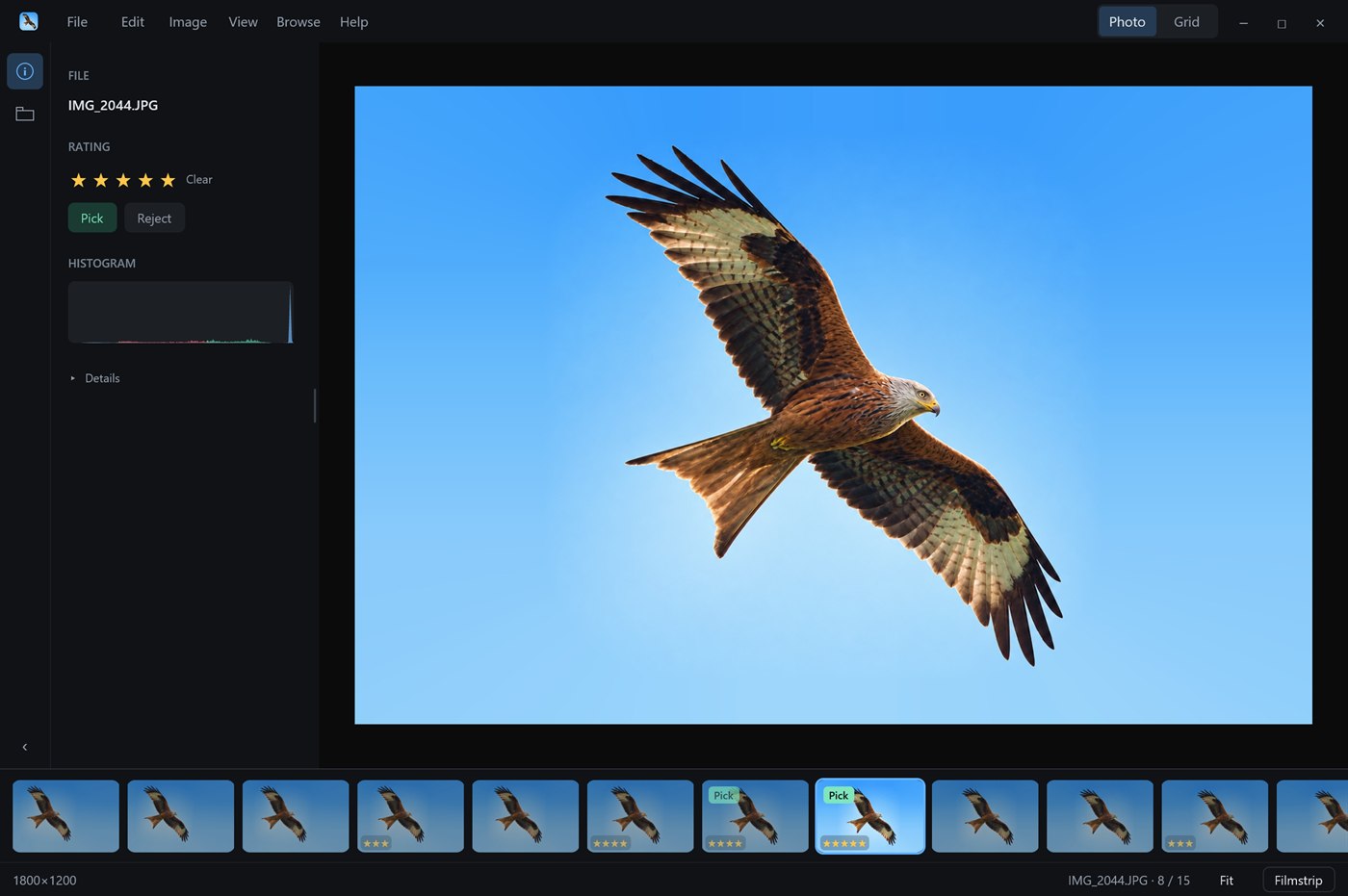The height and width of the screenshot is (896, 1348).
Task: Set rating to two stars
Action: (101, 180)
